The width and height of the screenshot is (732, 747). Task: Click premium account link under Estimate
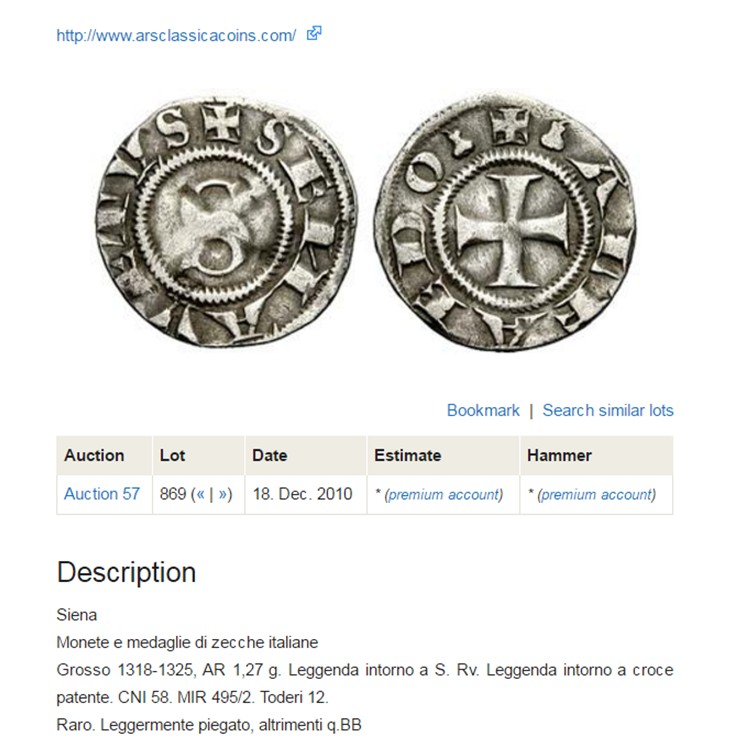pos(444,495)
